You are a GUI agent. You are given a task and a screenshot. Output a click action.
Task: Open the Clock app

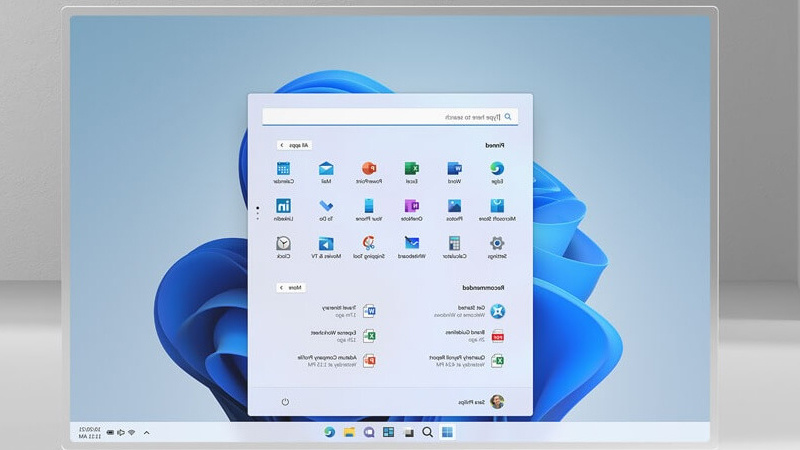tap(283, 247)
